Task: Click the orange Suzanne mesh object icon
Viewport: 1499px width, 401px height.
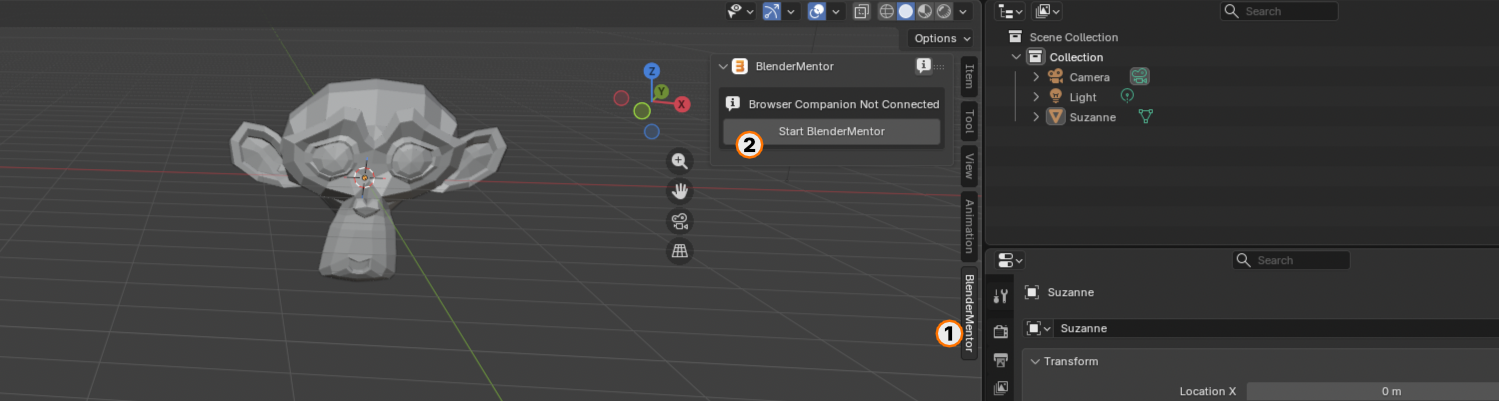Action: 1055,117
